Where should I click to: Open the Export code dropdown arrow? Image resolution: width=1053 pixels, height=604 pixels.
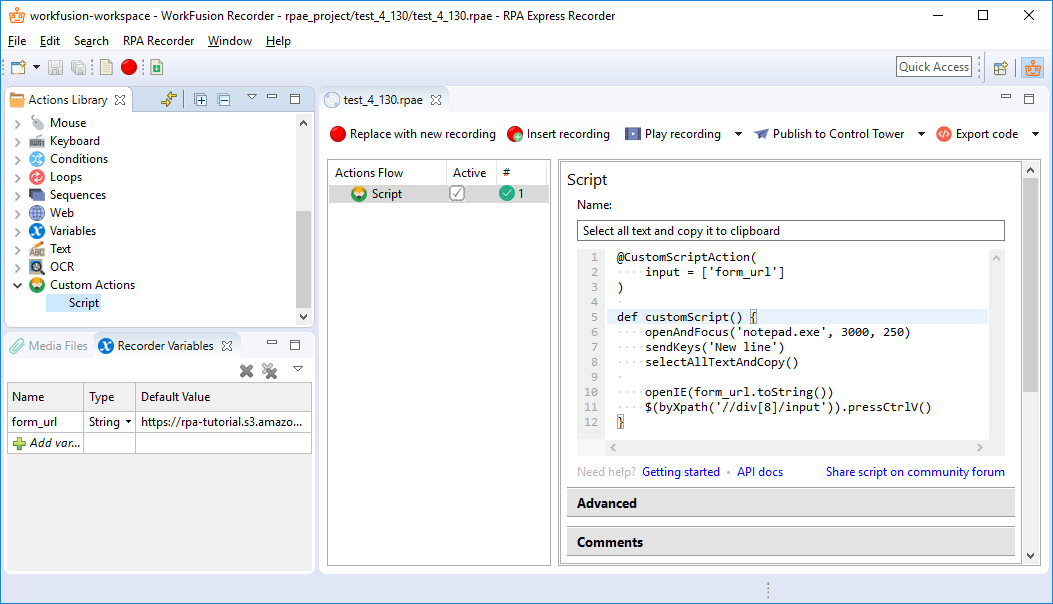[x=1036, y=134]
